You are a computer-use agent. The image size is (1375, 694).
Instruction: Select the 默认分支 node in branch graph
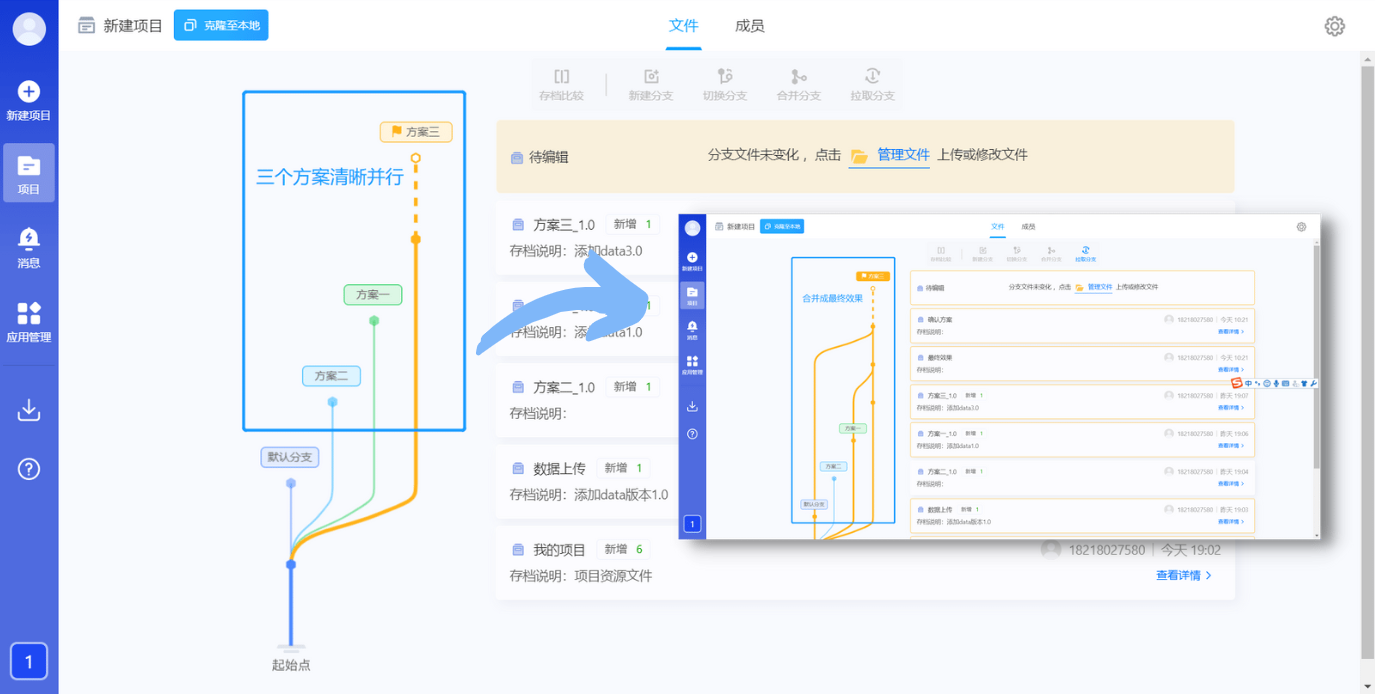click(289, 457)
